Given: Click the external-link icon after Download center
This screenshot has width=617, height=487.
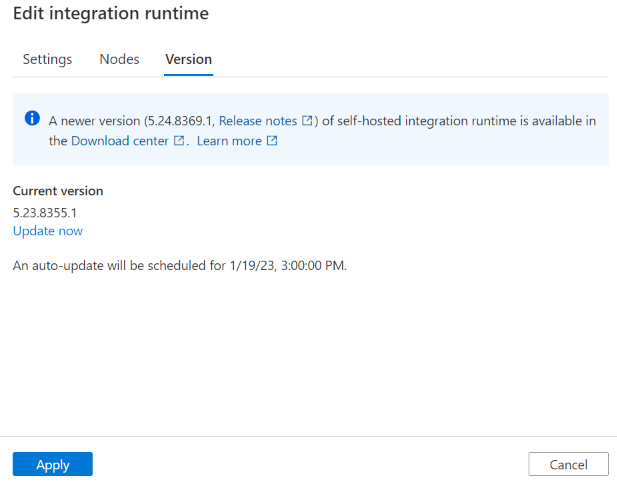Looking at the screenshot, I should click(179, 141).
